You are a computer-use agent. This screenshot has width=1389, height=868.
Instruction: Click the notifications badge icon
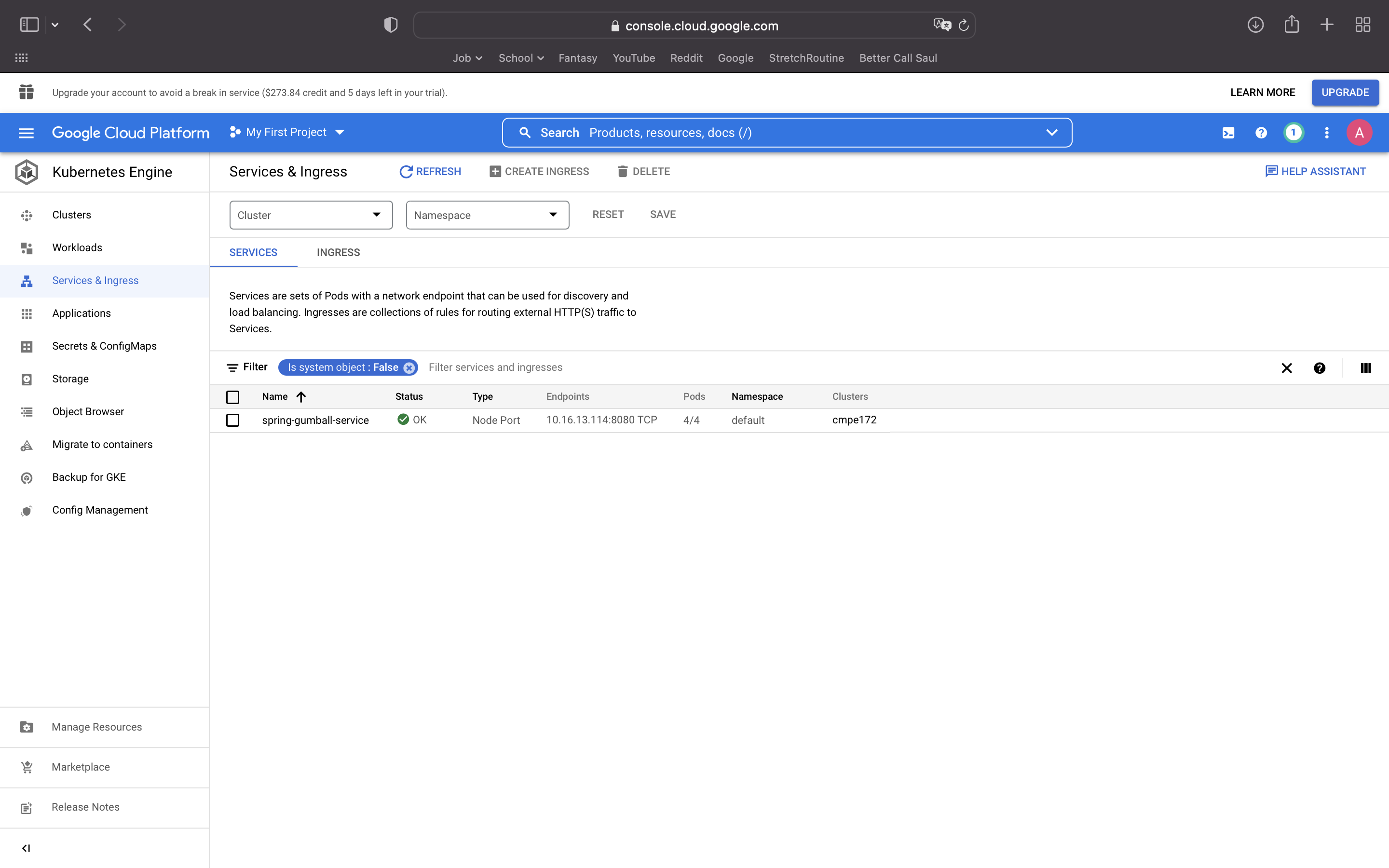point(1293,133)
